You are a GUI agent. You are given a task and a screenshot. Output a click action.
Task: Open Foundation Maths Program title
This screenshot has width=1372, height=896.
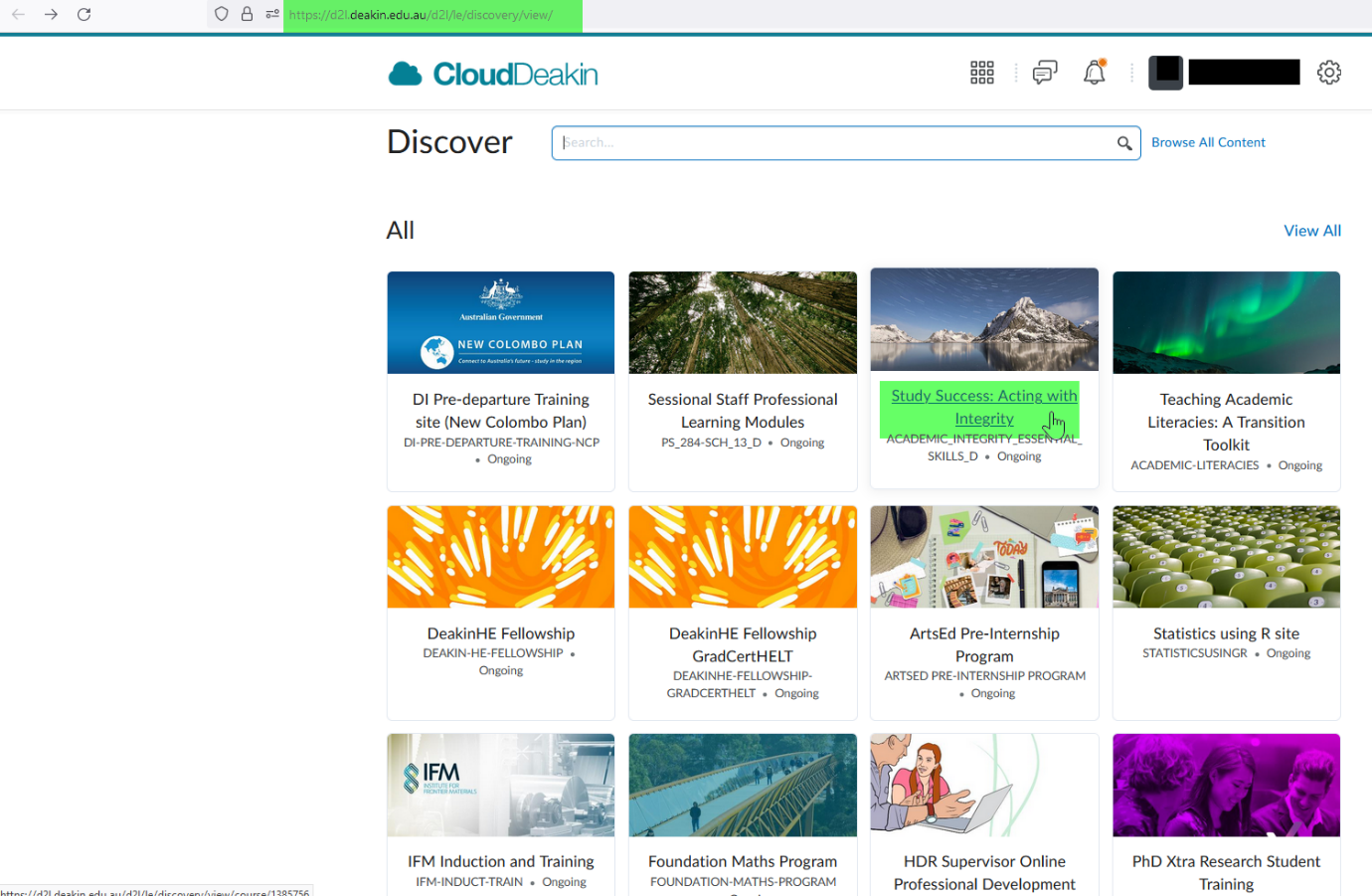[743, 861]
